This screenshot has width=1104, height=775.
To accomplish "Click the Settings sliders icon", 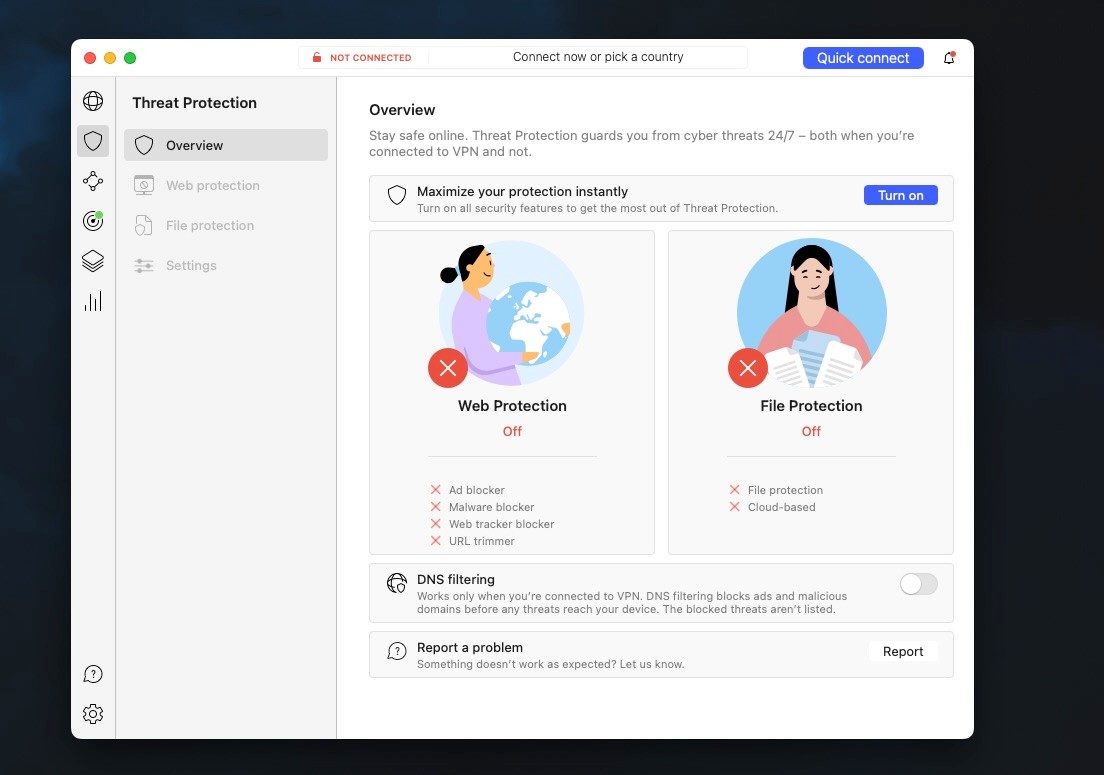I will coord(144,265).
